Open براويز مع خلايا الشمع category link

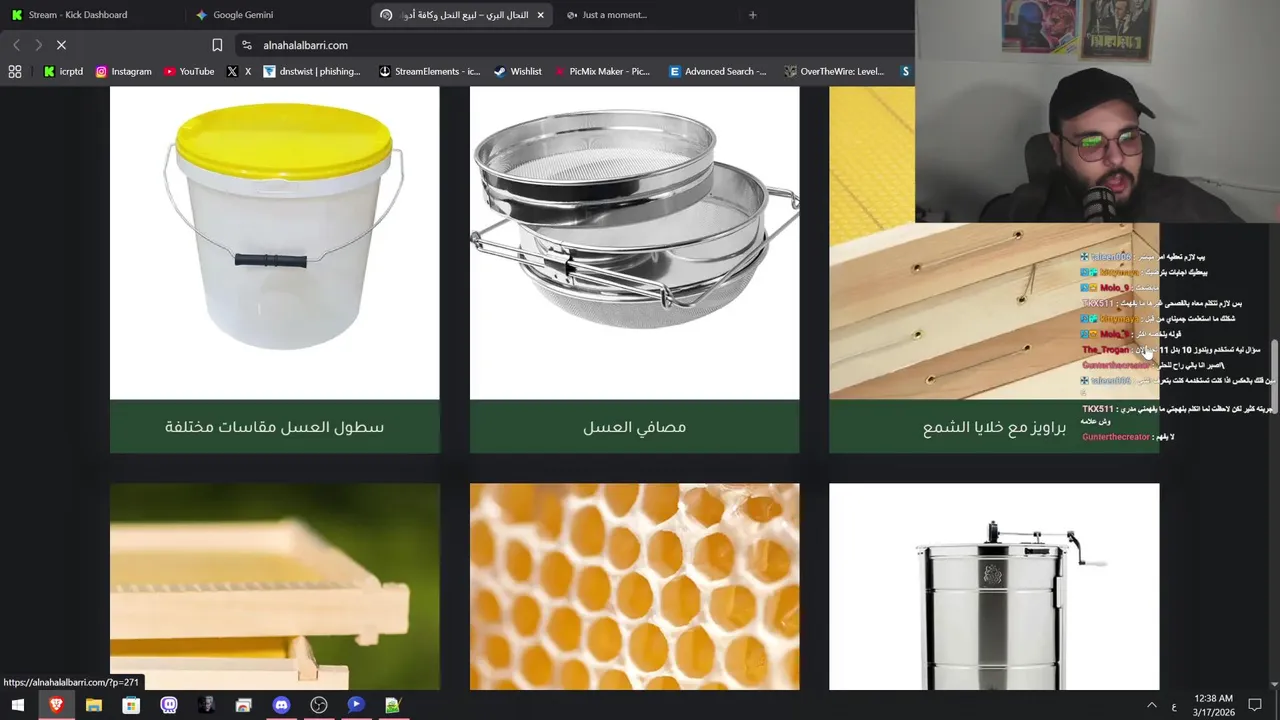click(994, 427)
